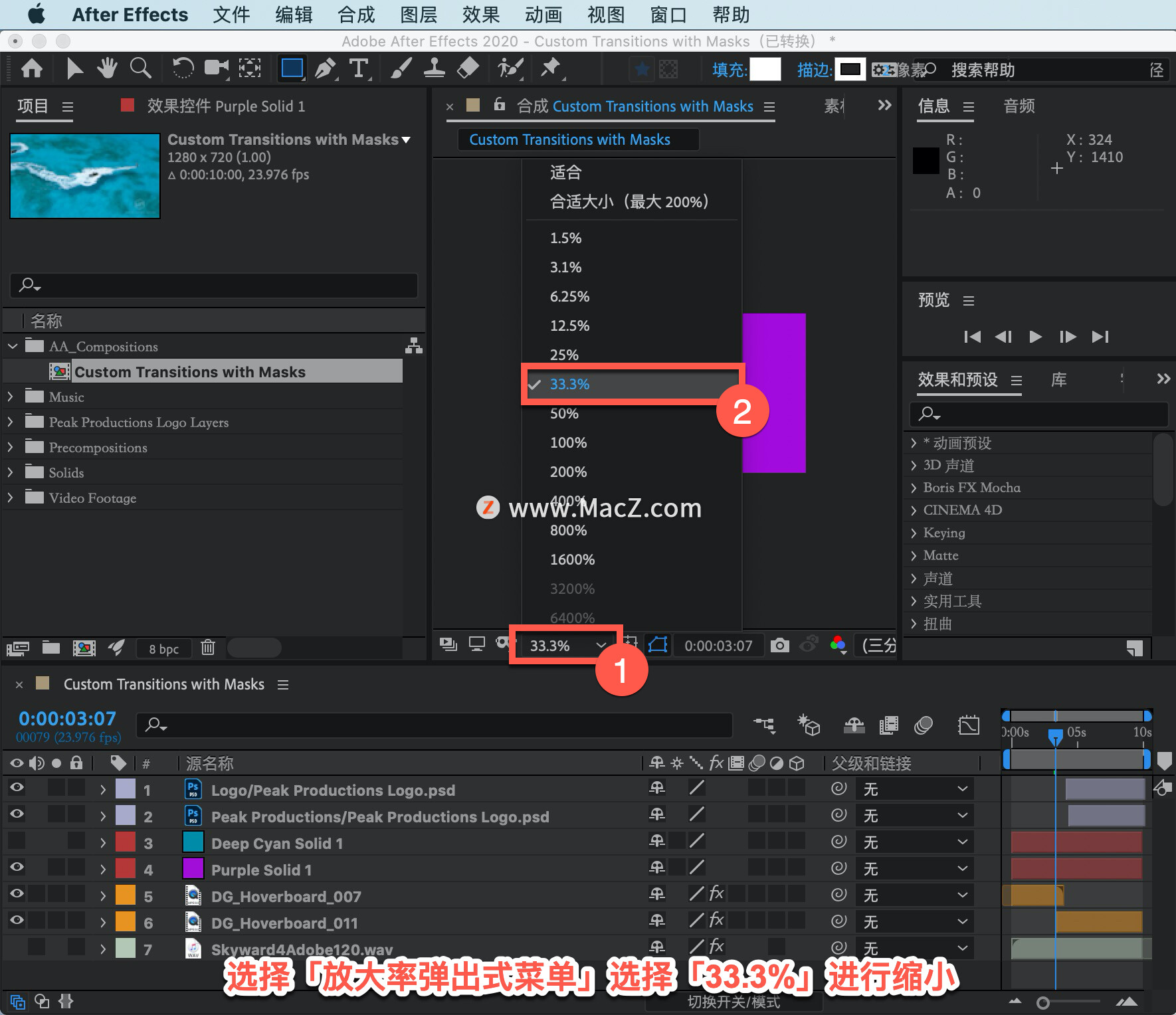Select the Rectangle shape tool
Screen dimensions: 1176x1015
coord(292,68)
